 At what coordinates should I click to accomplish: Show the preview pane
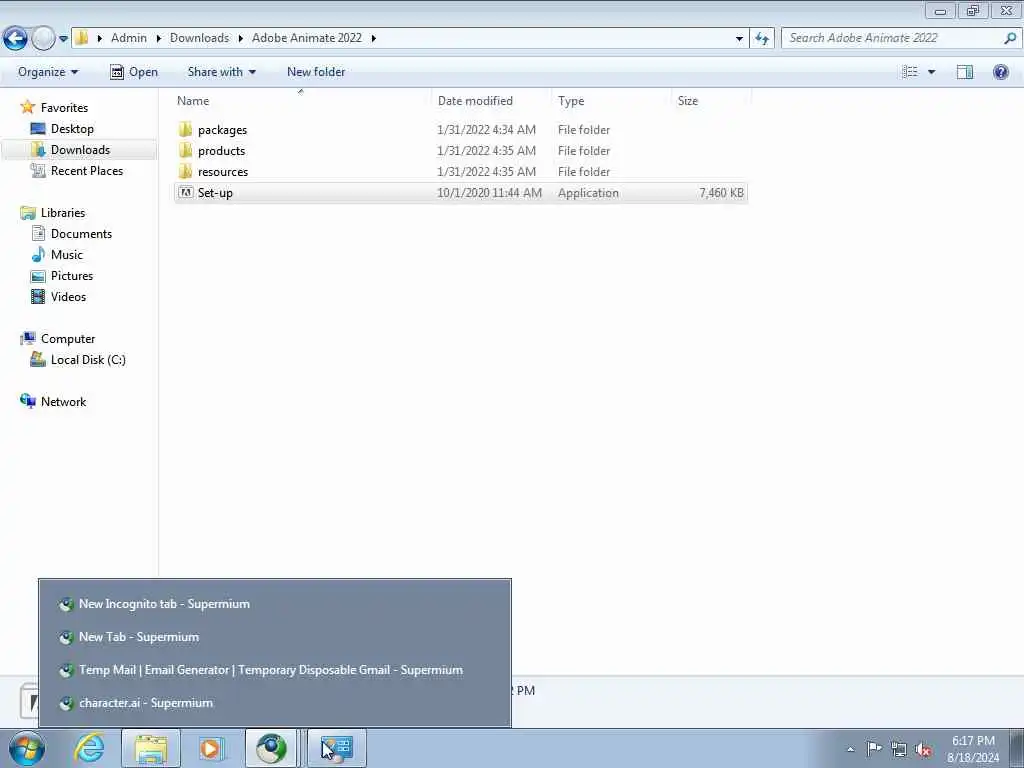pyautogui.click(x=965, y=72)
